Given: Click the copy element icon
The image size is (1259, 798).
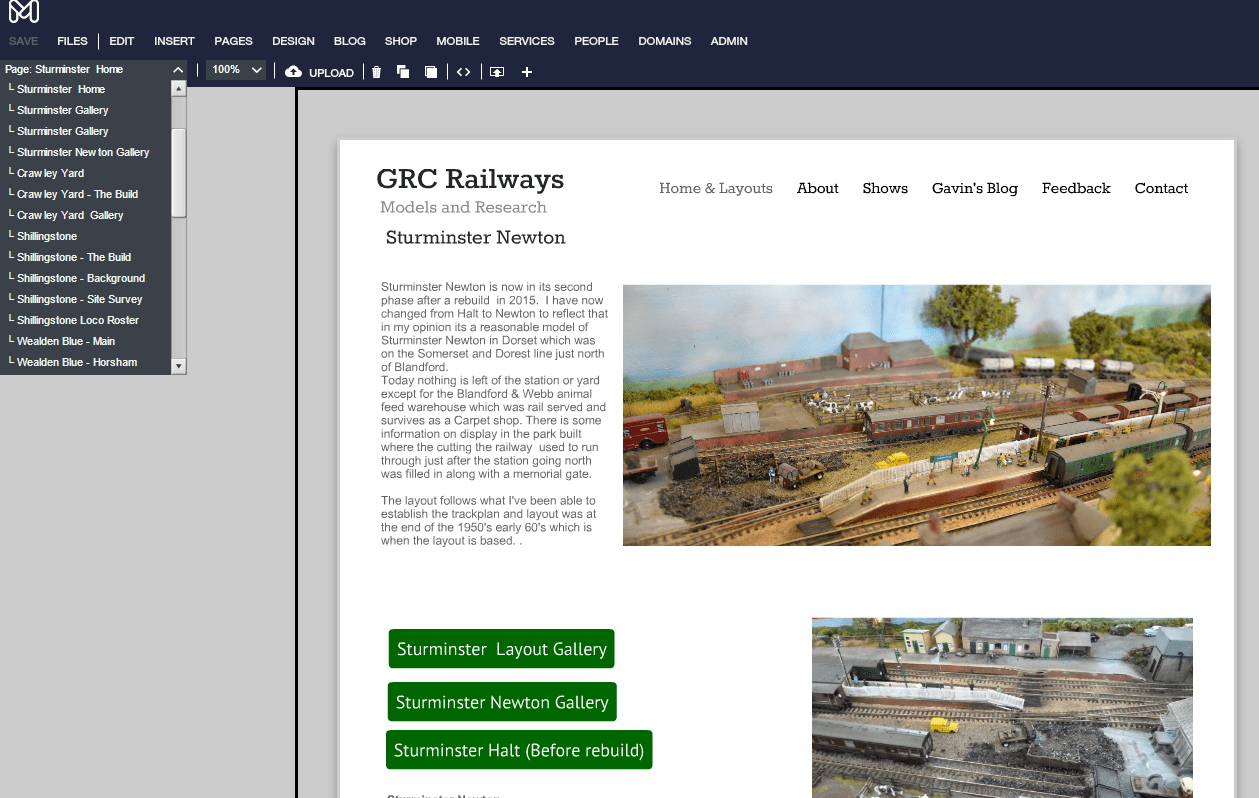Looking at the screenshot, I should click(x=403, y=72).
